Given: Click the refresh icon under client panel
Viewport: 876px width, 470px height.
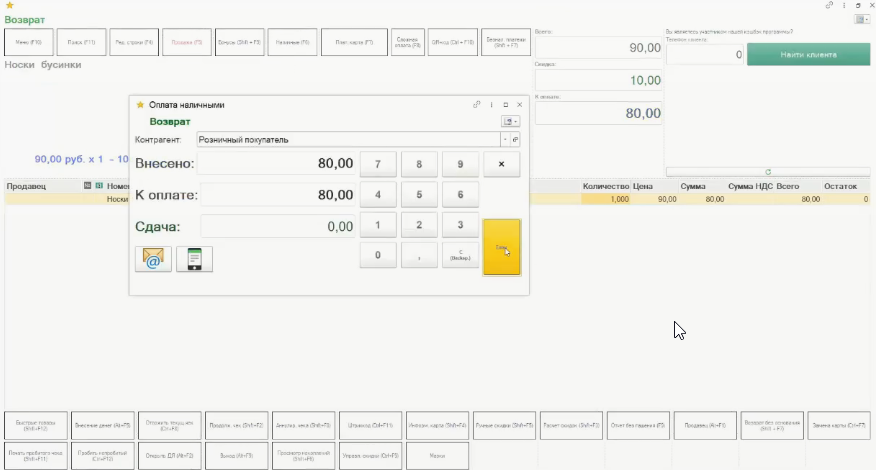Looking at the screenshot, I should click(768, 172).
